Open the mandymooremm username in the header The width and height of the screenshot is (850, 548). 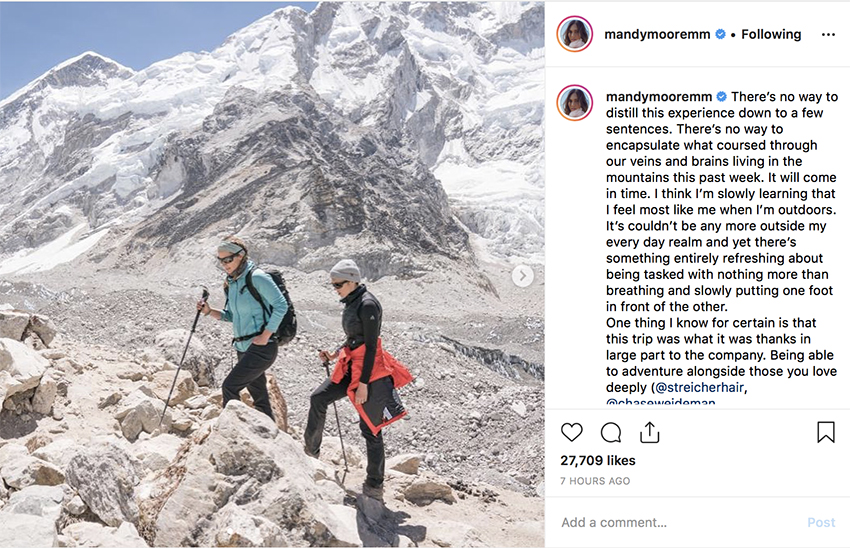click(657, 34)
